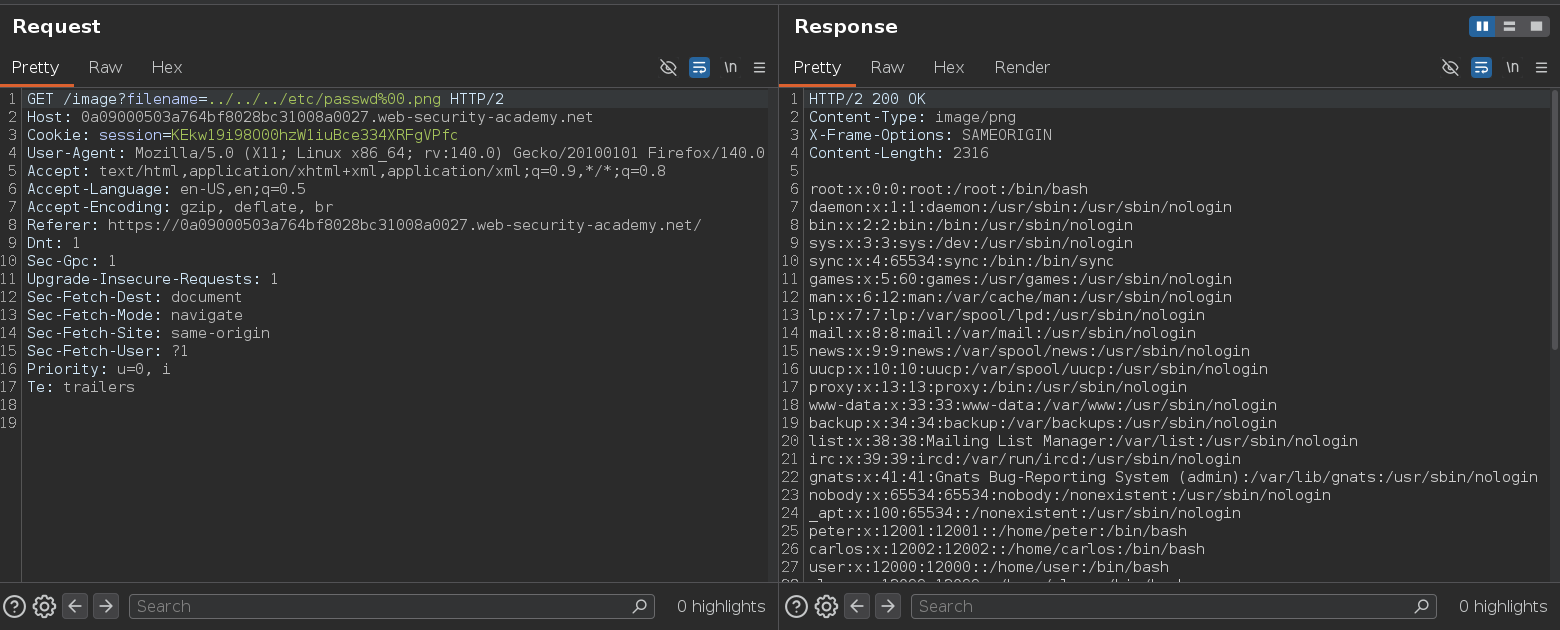The height and width of the screenshot is (630, 1560).
Task: Click the Content-Length: 2316 line
Action: (x=899, y=153)
